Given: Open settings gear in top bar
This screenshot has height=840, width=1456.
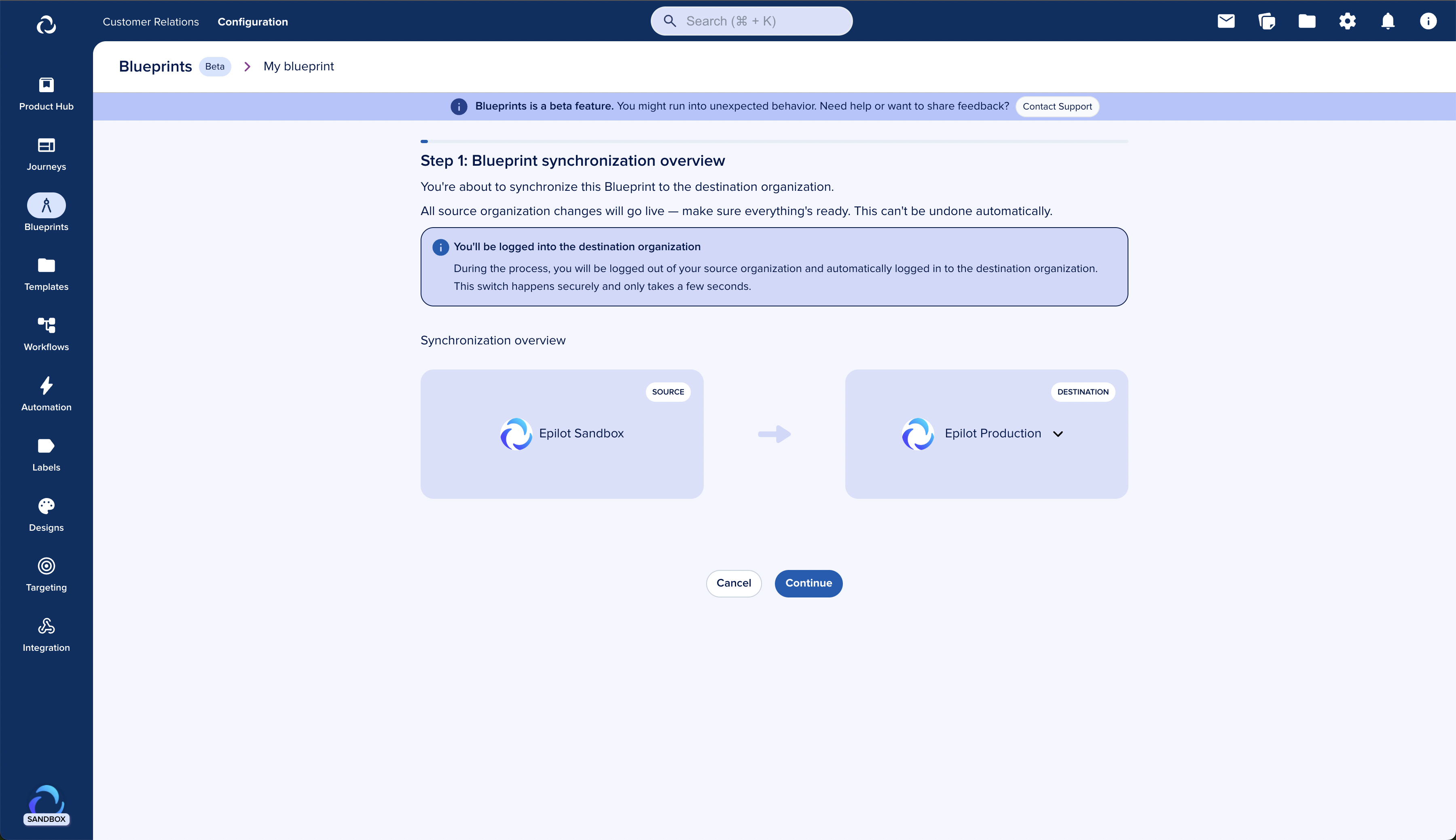Looking at the screenshot, I should tap(1347, 21).
